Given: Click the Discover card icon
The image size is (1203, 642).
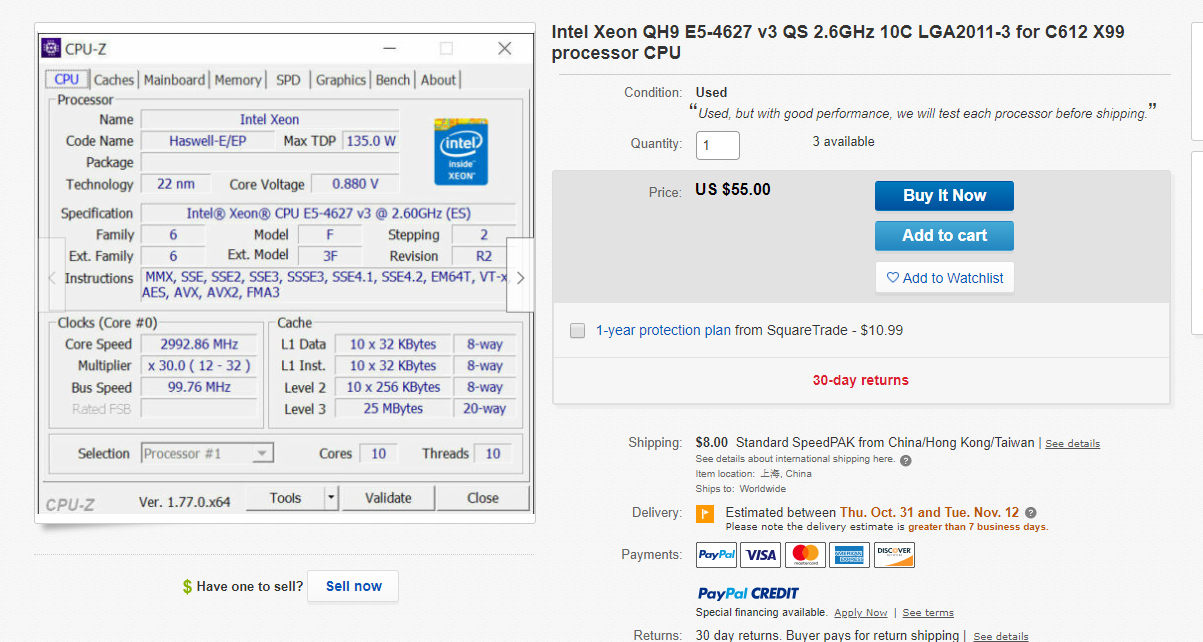Looking at the screenshot, I should [894, 555].
